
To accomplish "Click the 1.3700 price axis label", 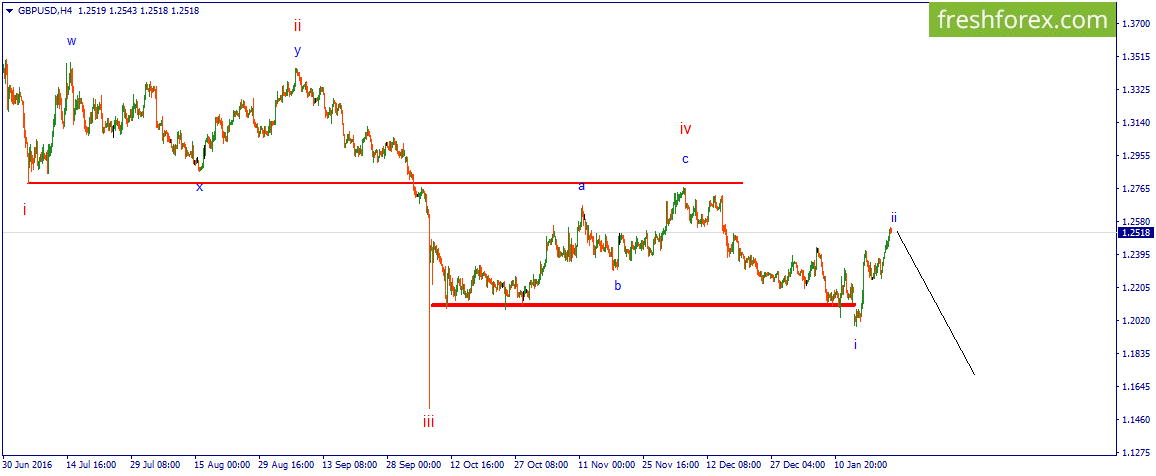I will coord(1135,24).
